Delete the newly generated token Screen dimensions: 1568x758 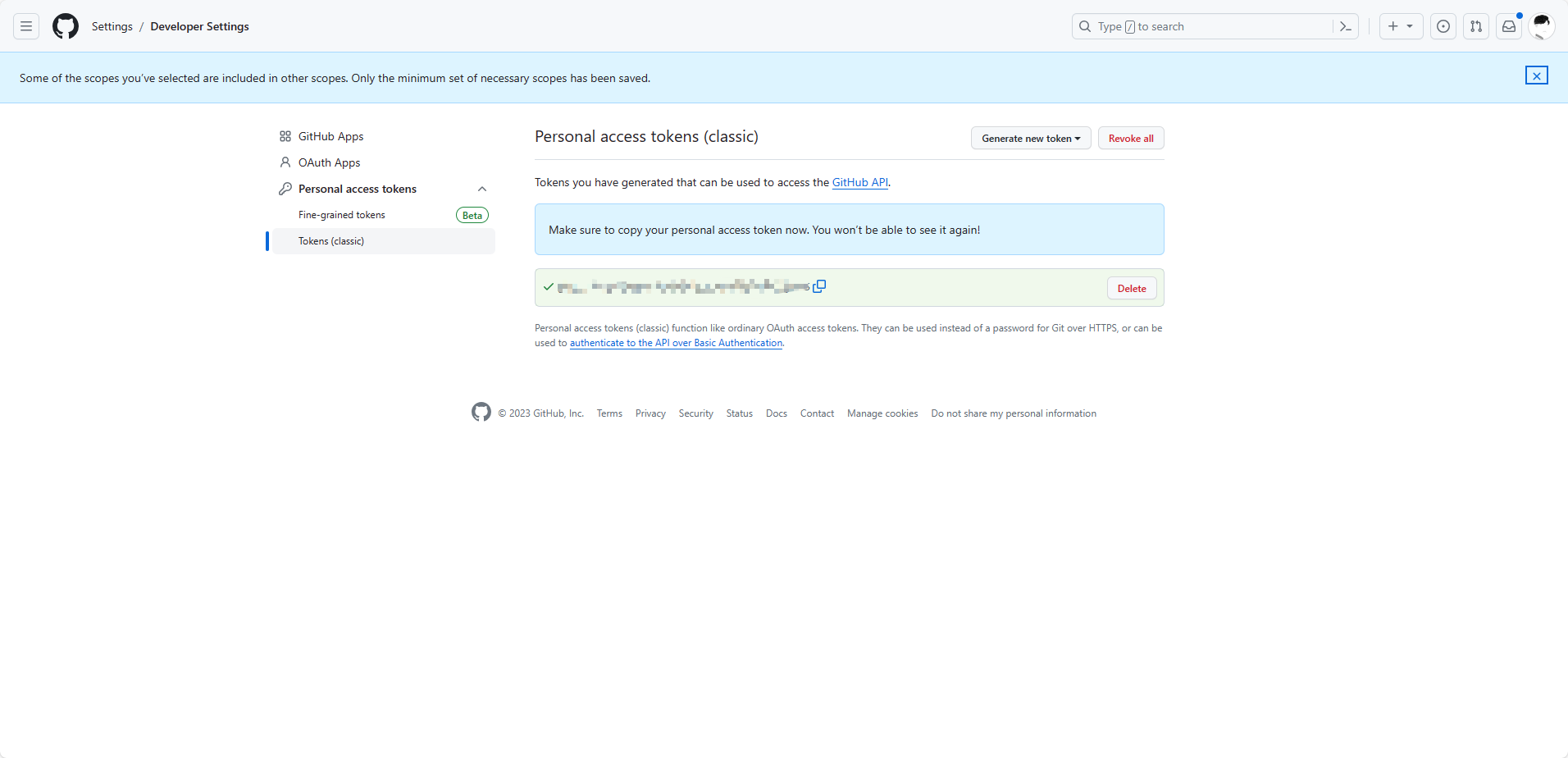(1132, 288)
